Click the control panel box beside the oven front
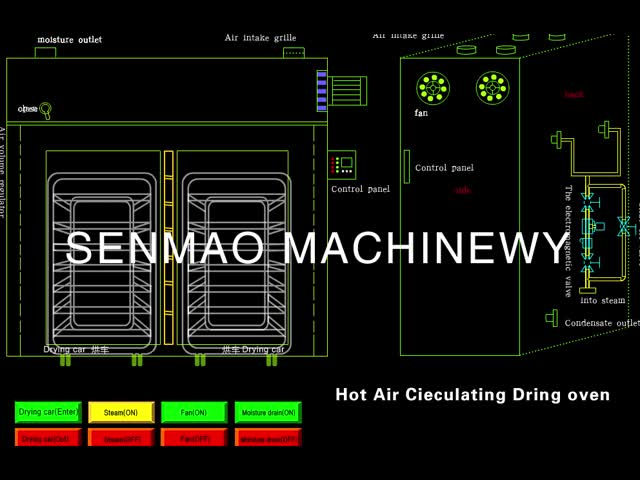The height and width of the screenshot is (480, 640). 342,165
